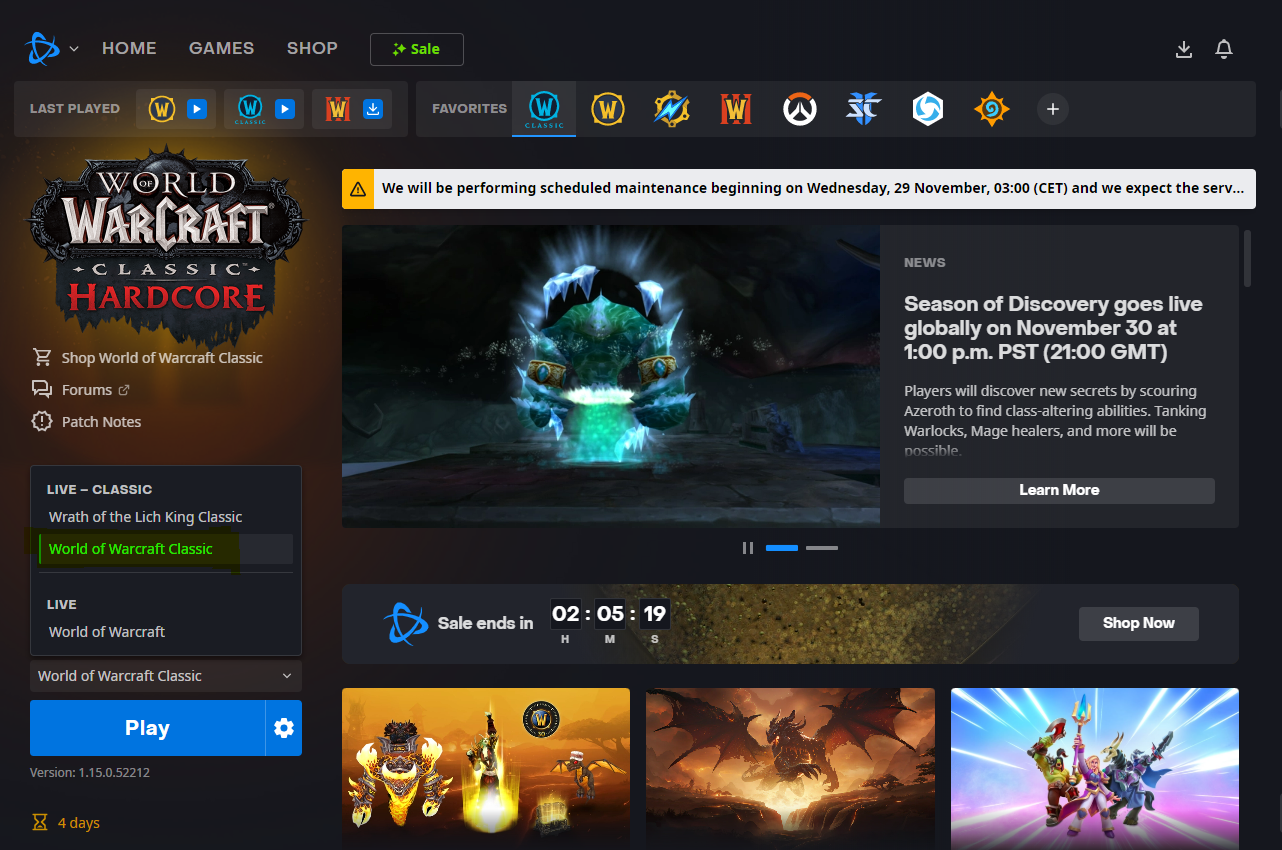Click the Learn More button
The image size is (1282, 850).
click(1059, 490)
